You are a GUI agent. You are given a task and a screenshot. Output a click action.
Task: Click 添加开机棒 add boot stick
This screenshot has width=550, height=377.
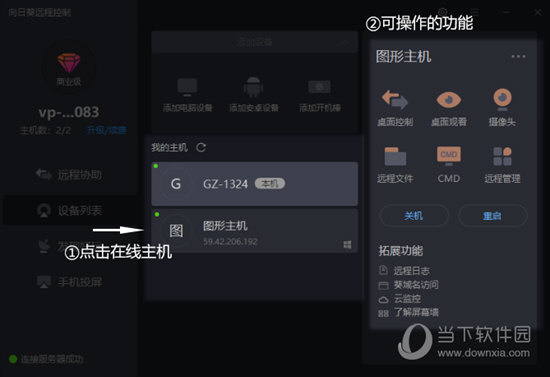coord(320,95)
